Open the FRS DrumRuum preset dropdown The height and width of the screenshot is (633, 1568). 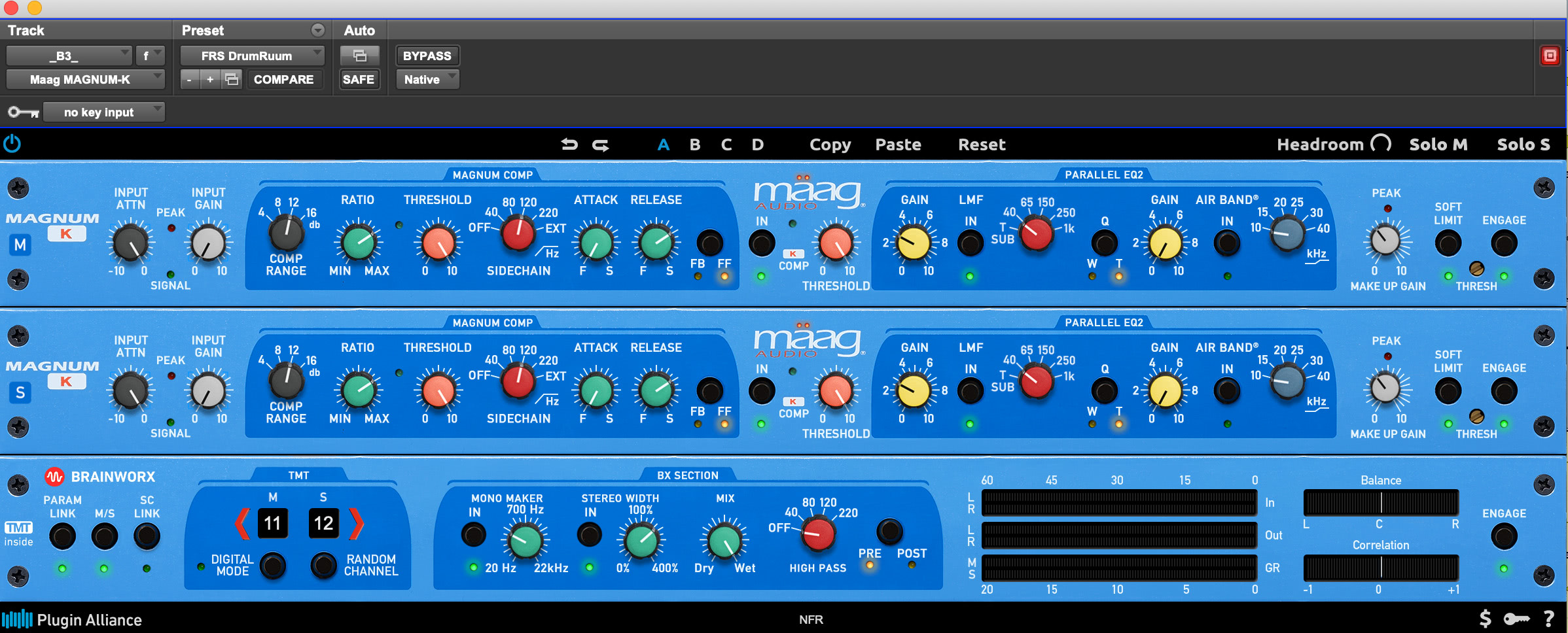[x=252, y=56]
